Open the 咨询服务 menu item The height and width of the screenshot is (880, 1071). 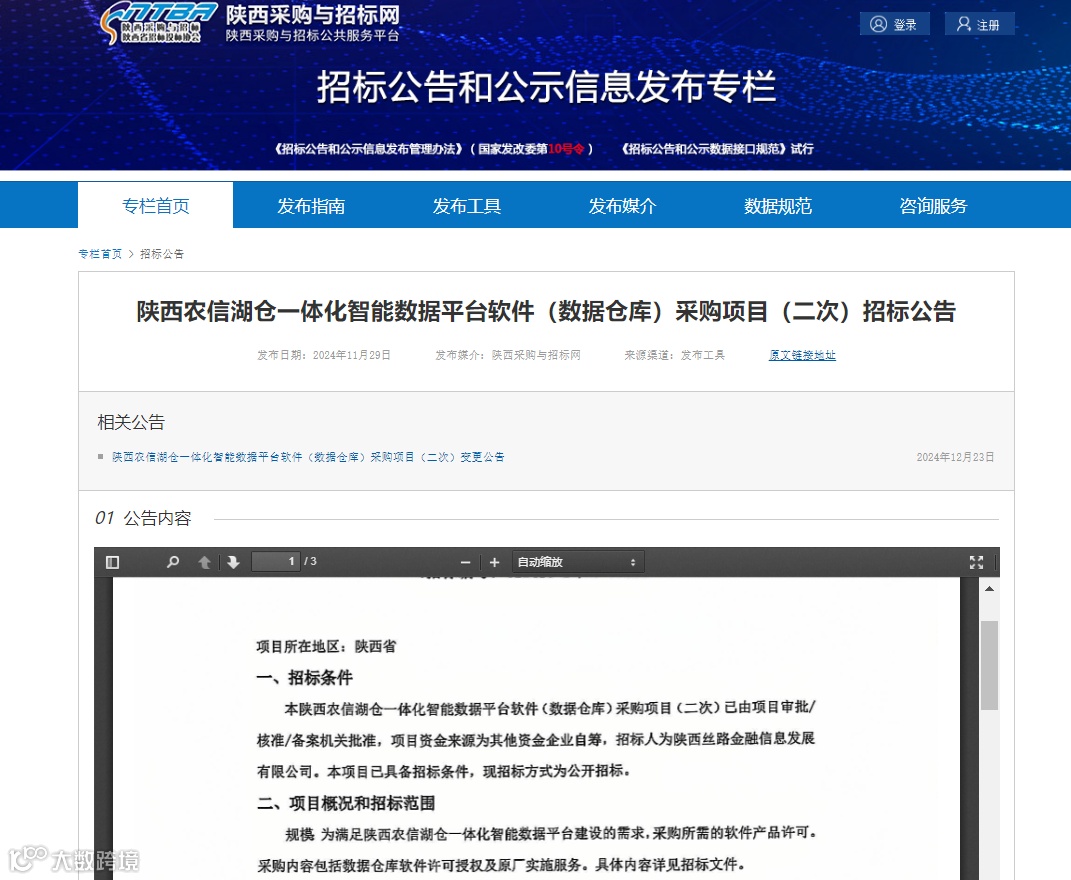(934, 206)
